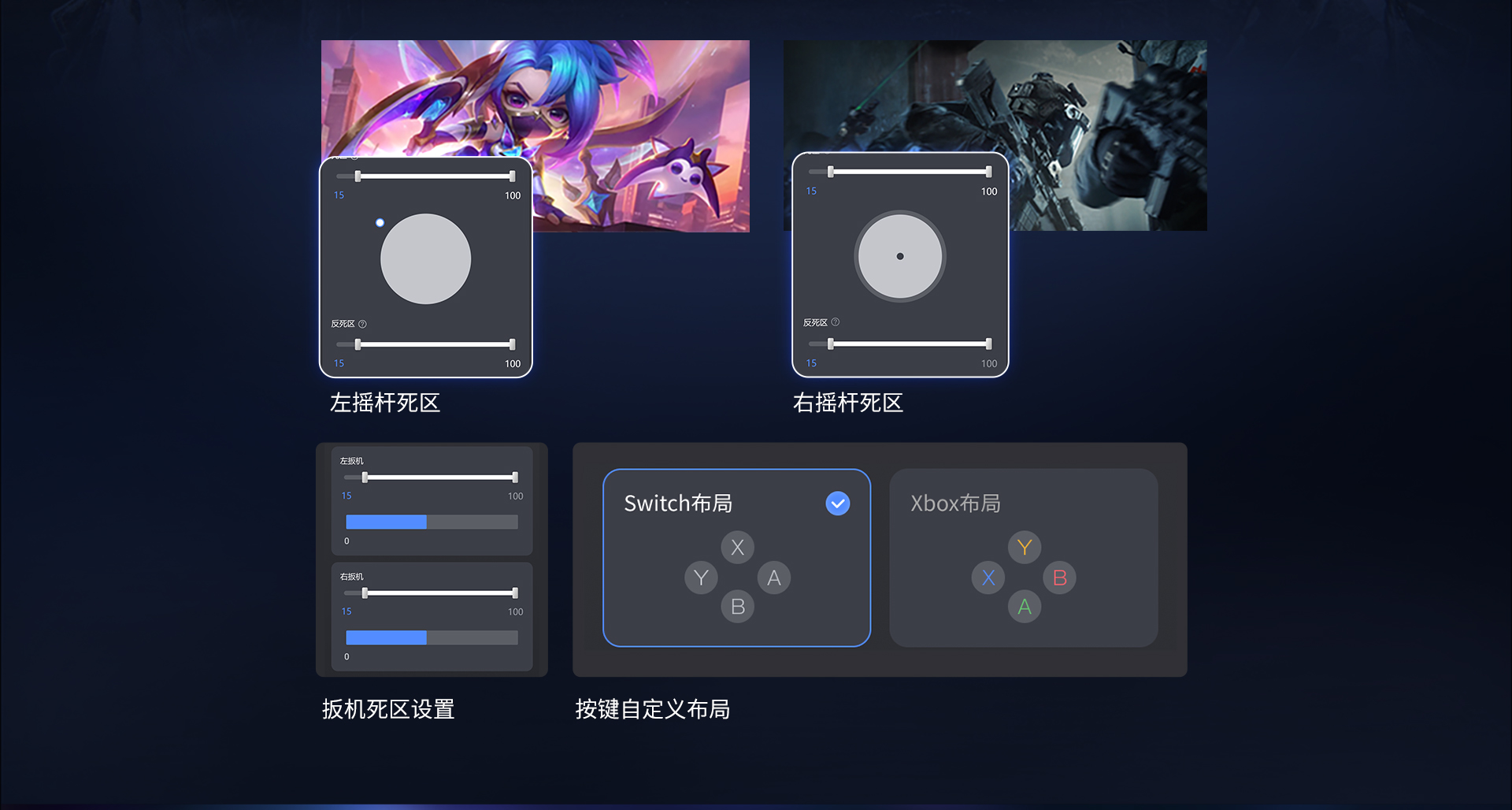The width and height of the screenshot is (1512, 810).
Task: Click the 右扳机 blue progress bar
Action: pyautogui.click(x=386, y=637)
